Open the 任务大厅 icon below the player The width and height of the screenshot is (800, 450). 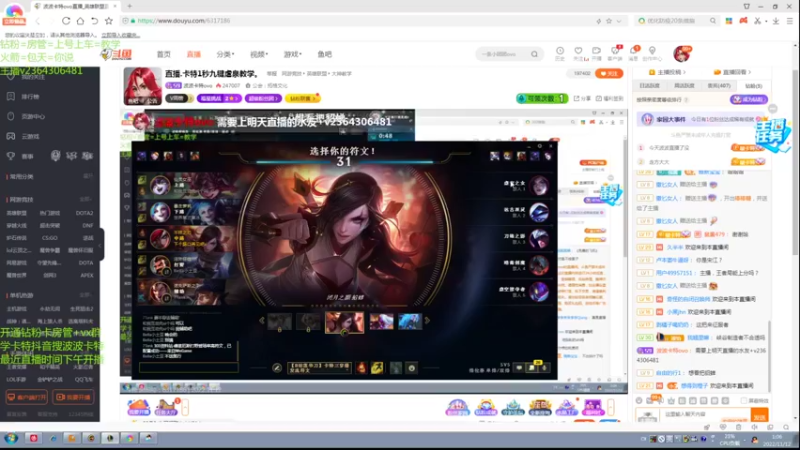click(x=166, y=408)
